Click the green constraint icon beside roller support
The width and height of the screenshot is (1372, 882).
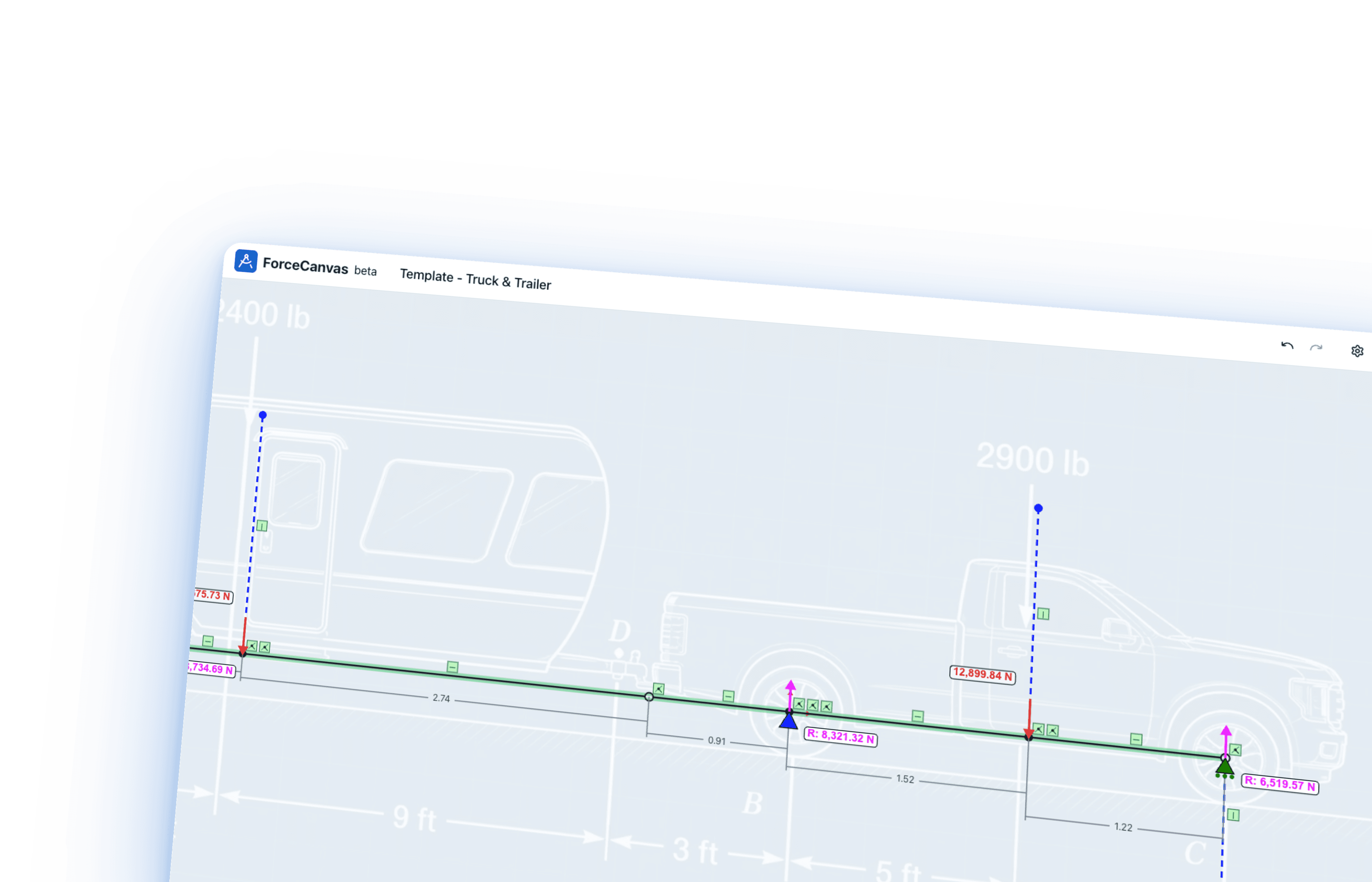tap(1236, 750)
